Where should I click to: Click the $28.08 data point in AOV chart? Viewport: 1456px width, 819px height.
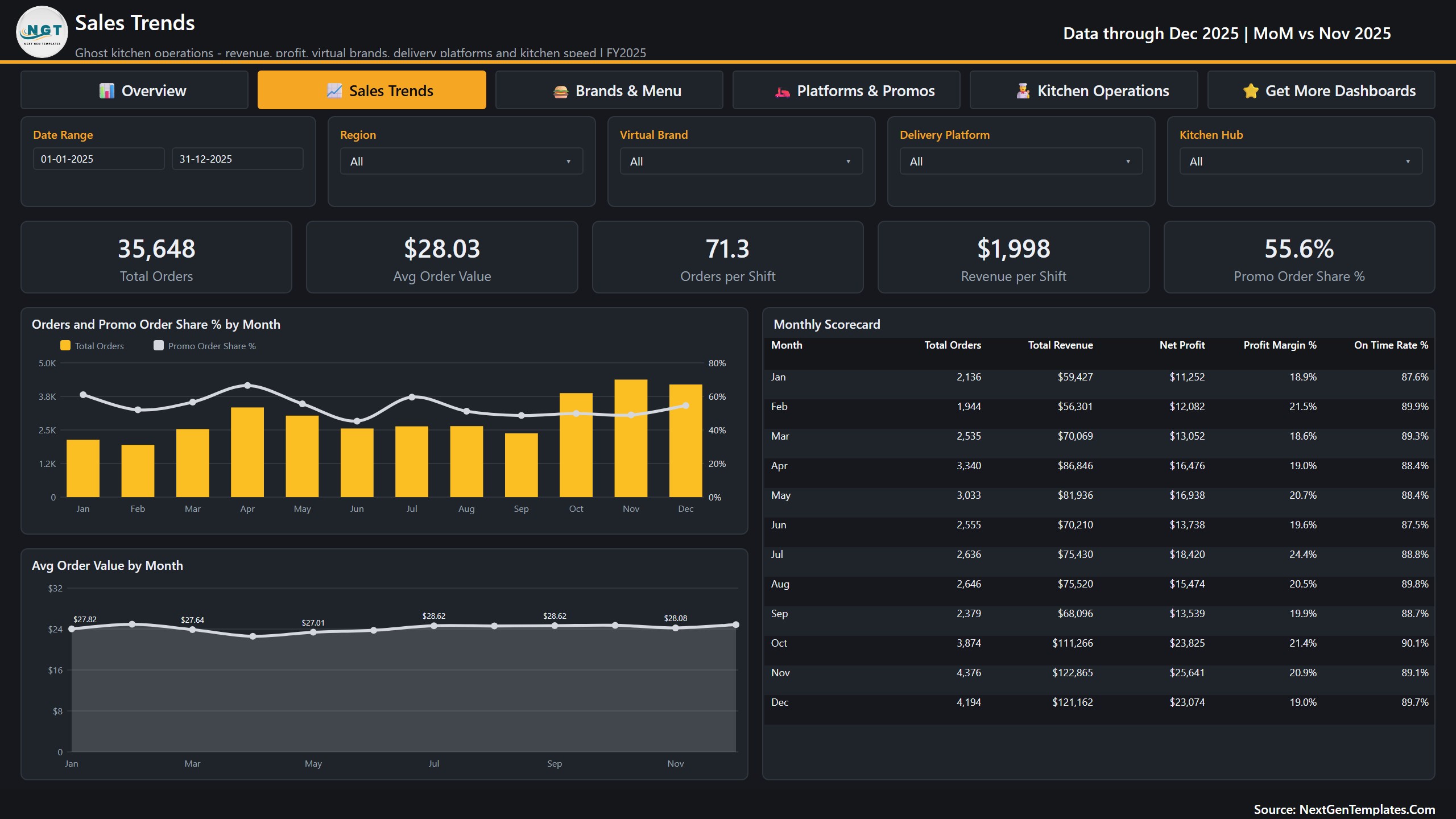coord(676,628)
